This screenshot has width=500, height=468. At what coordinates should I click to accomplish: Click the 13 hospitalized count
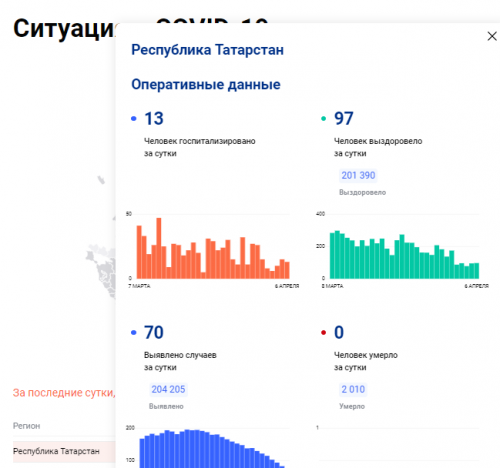pyautogui.click(x=154, y=118)
